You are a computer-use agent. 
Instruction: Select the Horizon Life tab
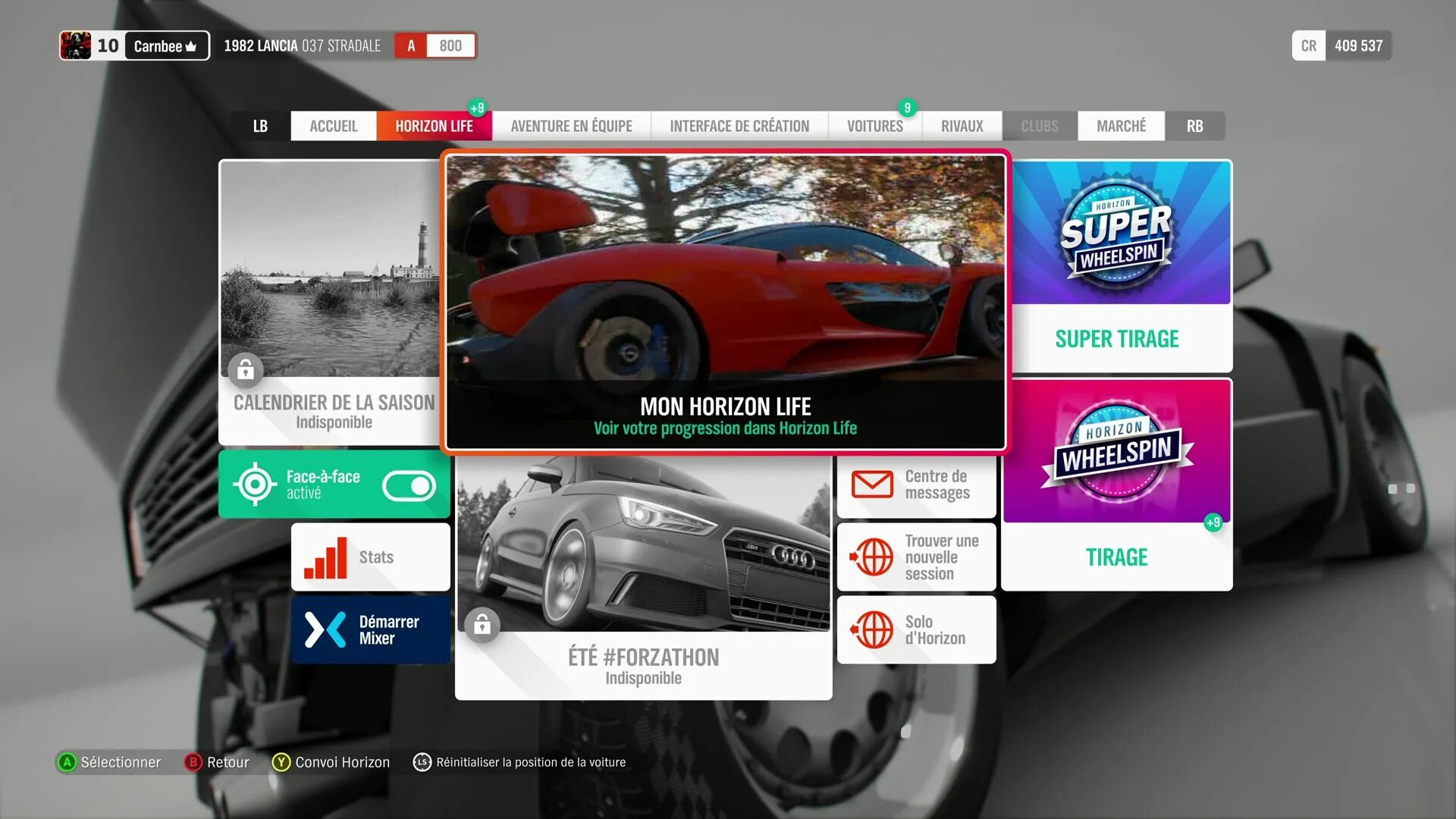point(434,126)
